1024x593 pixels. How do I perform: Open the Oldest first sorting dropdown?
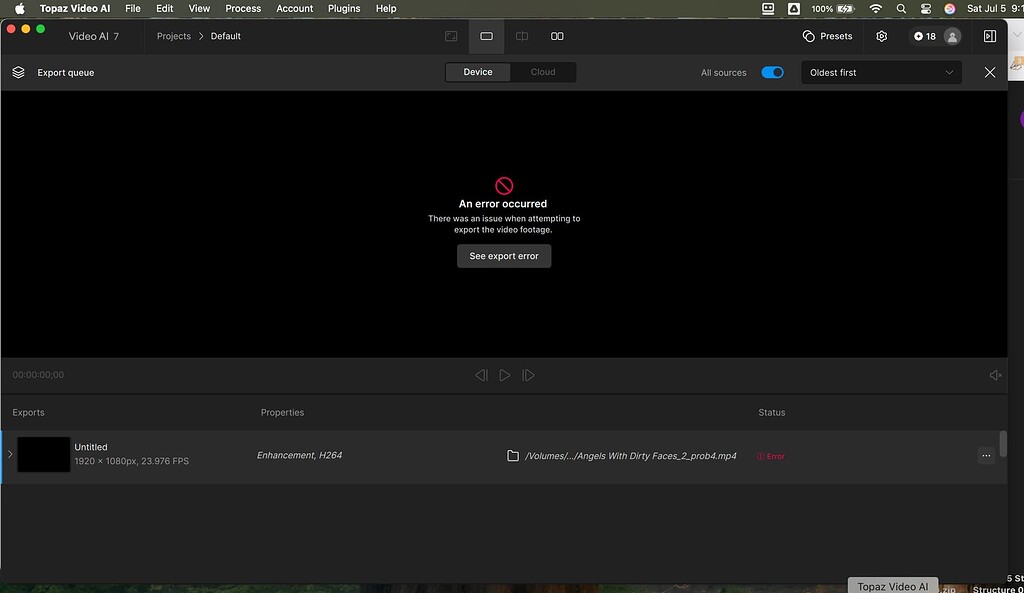pyautogui.click(x=881, y=72)
